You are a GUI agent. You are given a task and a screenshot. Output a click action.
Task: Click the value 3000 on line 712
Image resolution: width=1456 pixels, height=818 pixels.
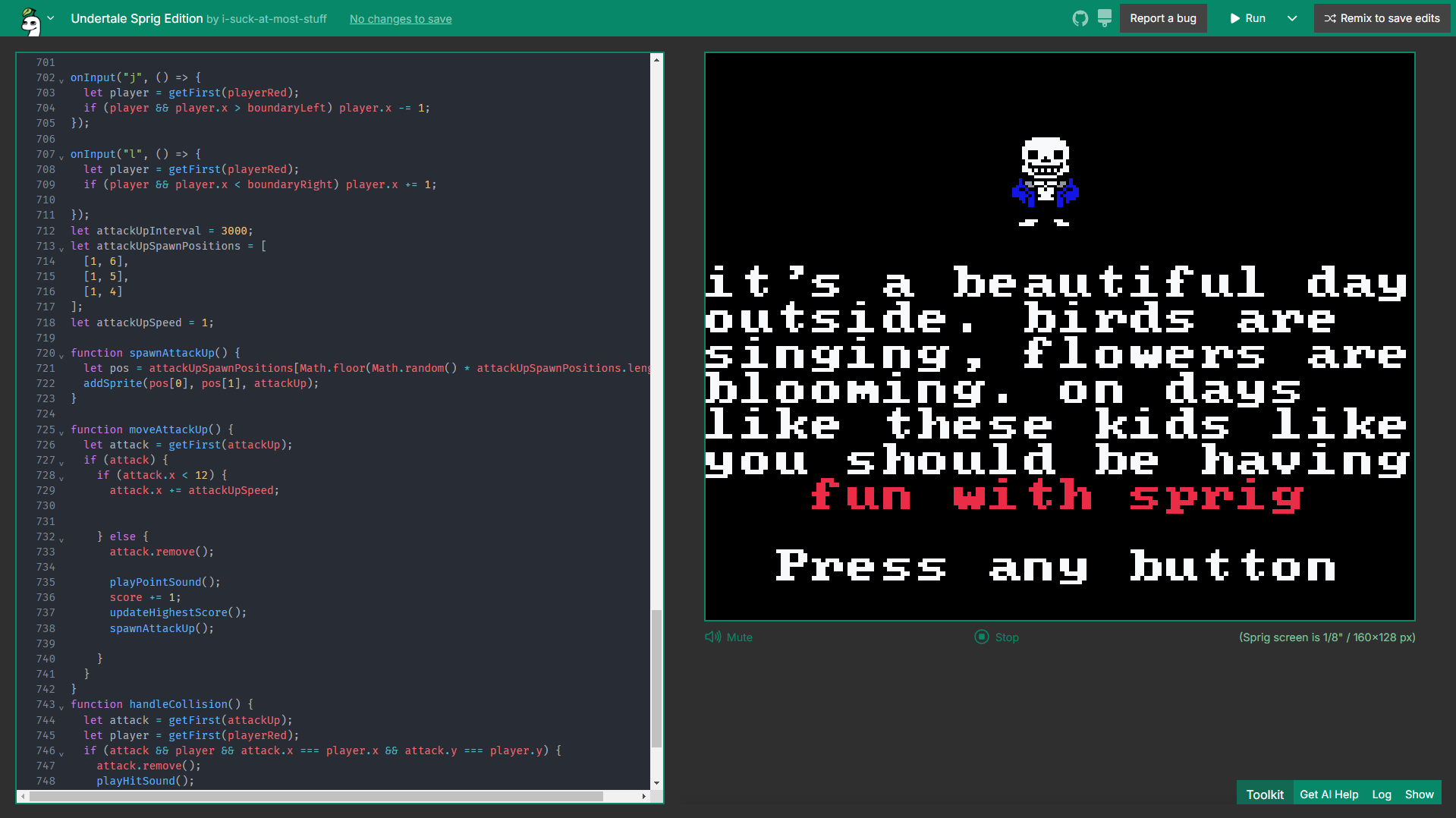(x=234, y=231)
